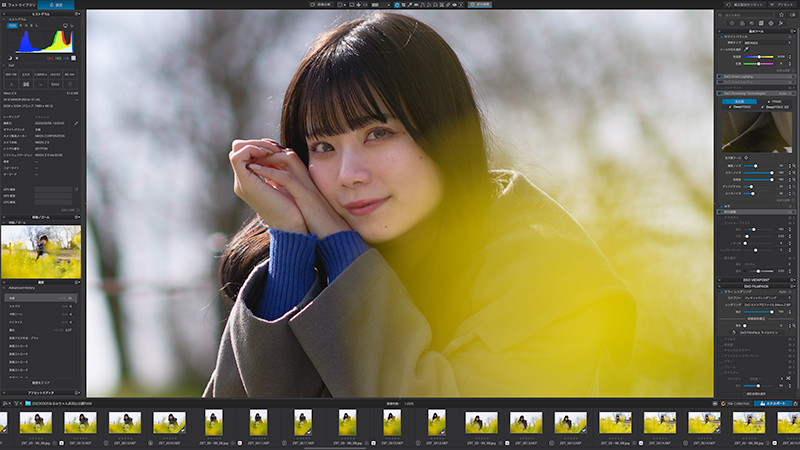Switch to the フォトライブラリ tab
The image size is (800, 450).
point(18,5)
